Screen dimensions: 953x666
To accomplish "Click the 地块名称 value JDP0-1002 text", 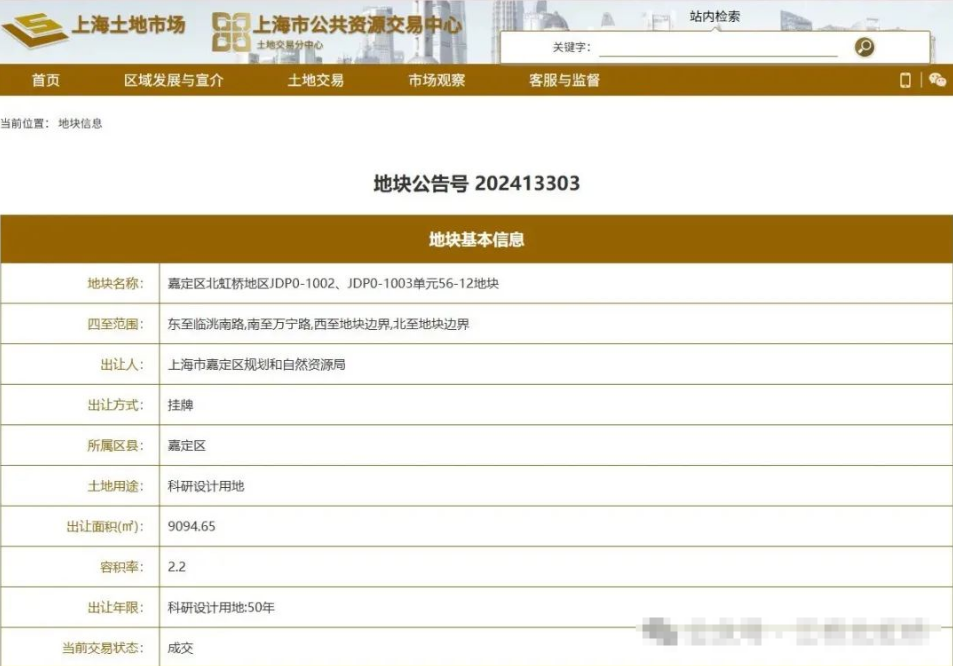I will pyautogui.click(x=333, y=283).
